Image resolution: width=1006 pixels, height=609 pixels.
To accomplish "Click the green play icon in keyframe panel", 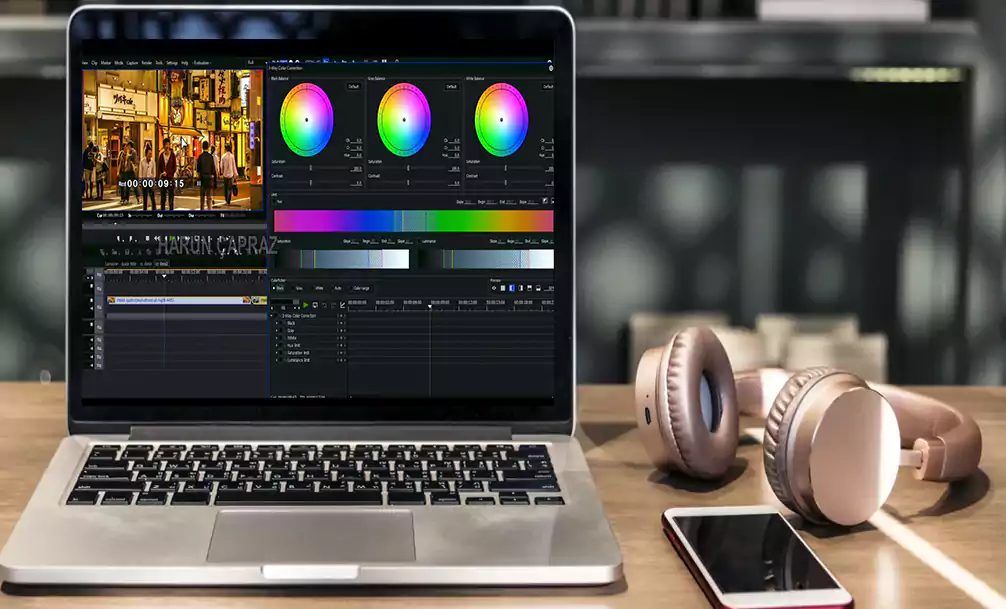I will (307, 304).
